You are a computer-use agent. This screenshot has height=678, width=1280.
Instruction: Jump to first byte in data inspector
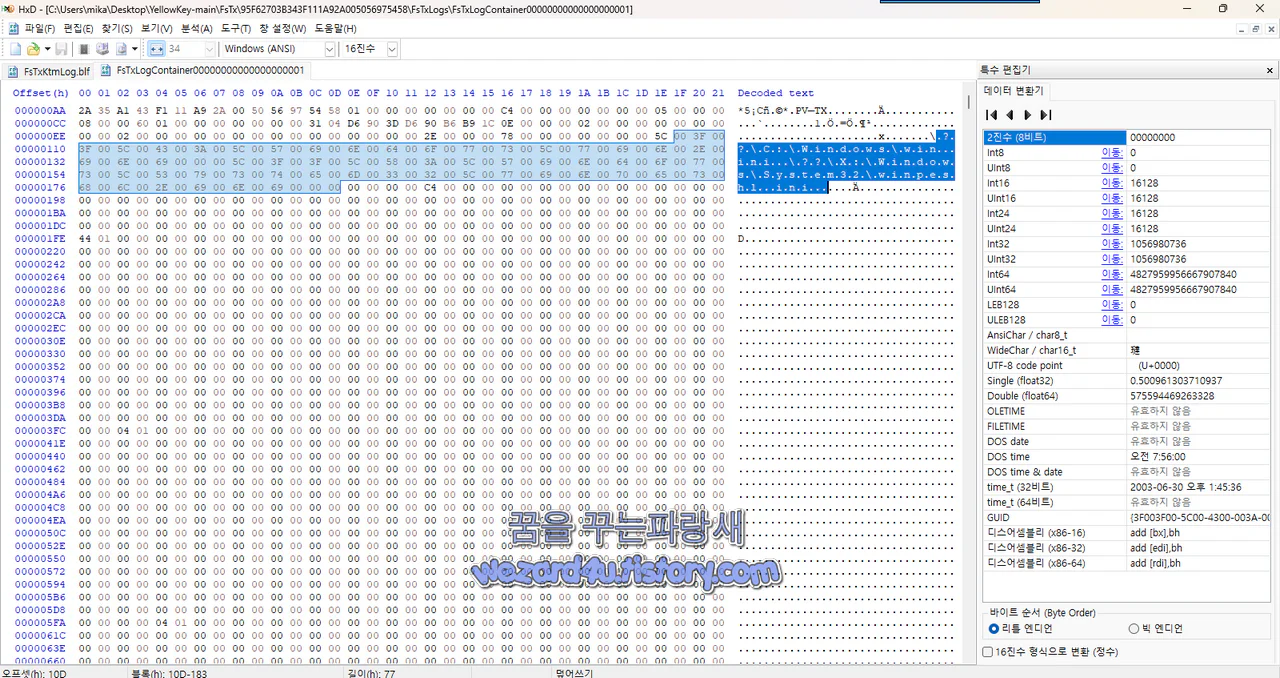tap(993, 115)
